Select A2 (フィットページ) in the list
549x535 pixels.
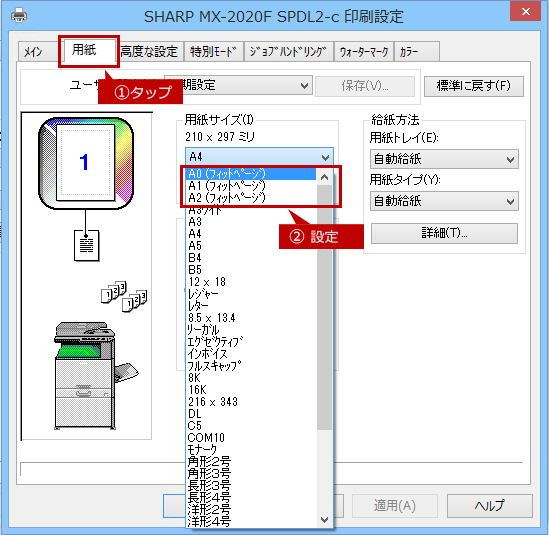coord(251,198)
